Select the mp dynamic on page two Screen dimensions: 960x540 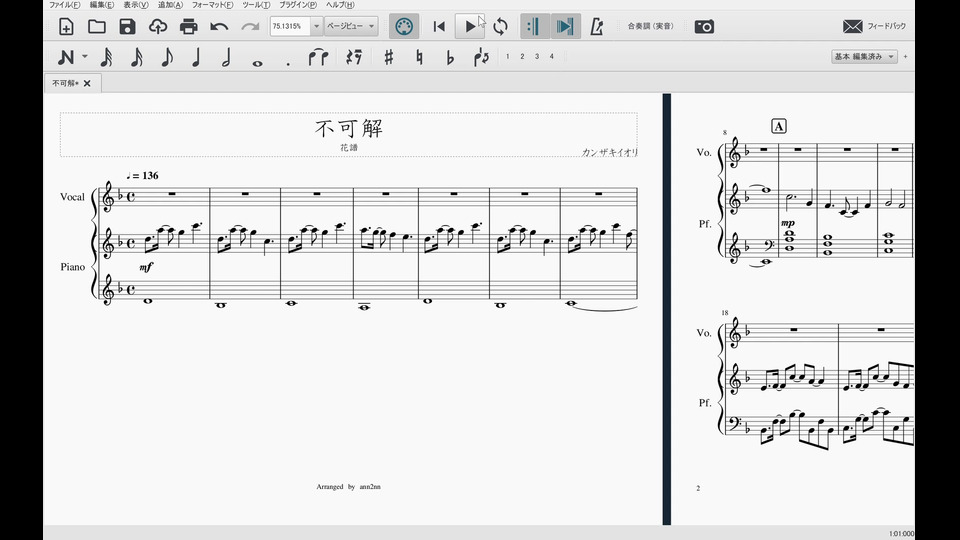[x=787, y=223]
